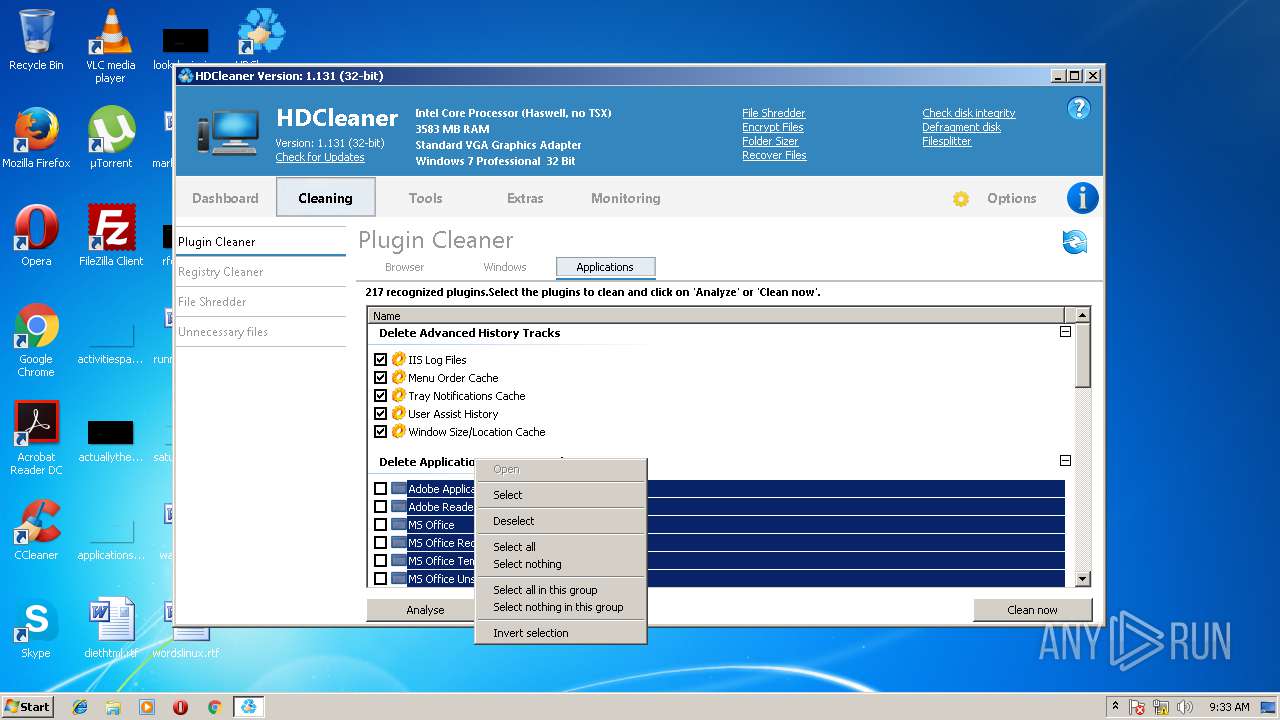Choose Select all in this group

(x=560, y=590)
